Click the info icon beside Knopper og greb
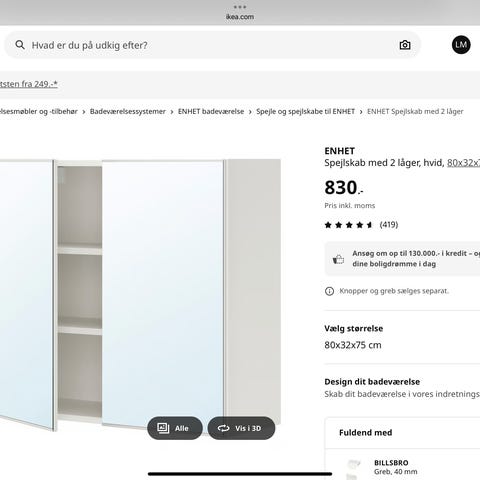Viewport: 480px width, 480px height. [x=329, y=291]
